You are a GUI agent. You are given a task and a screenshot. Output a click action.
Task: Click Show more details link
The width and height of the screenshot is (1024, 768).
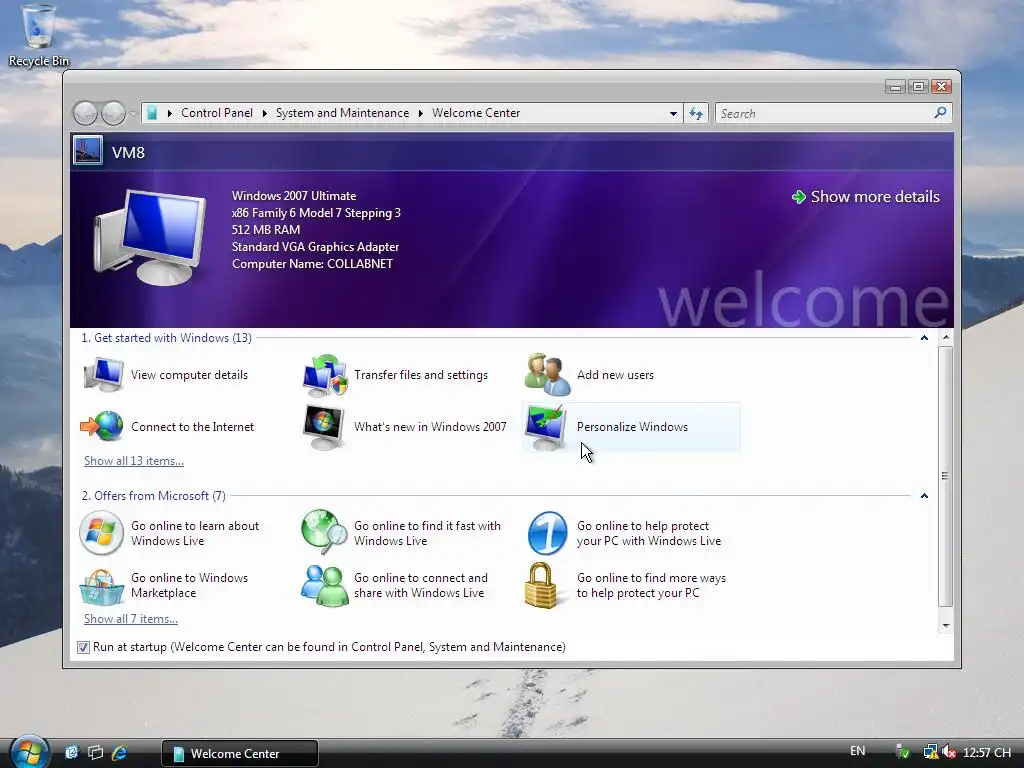pyautogui.click(x=874, y=197)
